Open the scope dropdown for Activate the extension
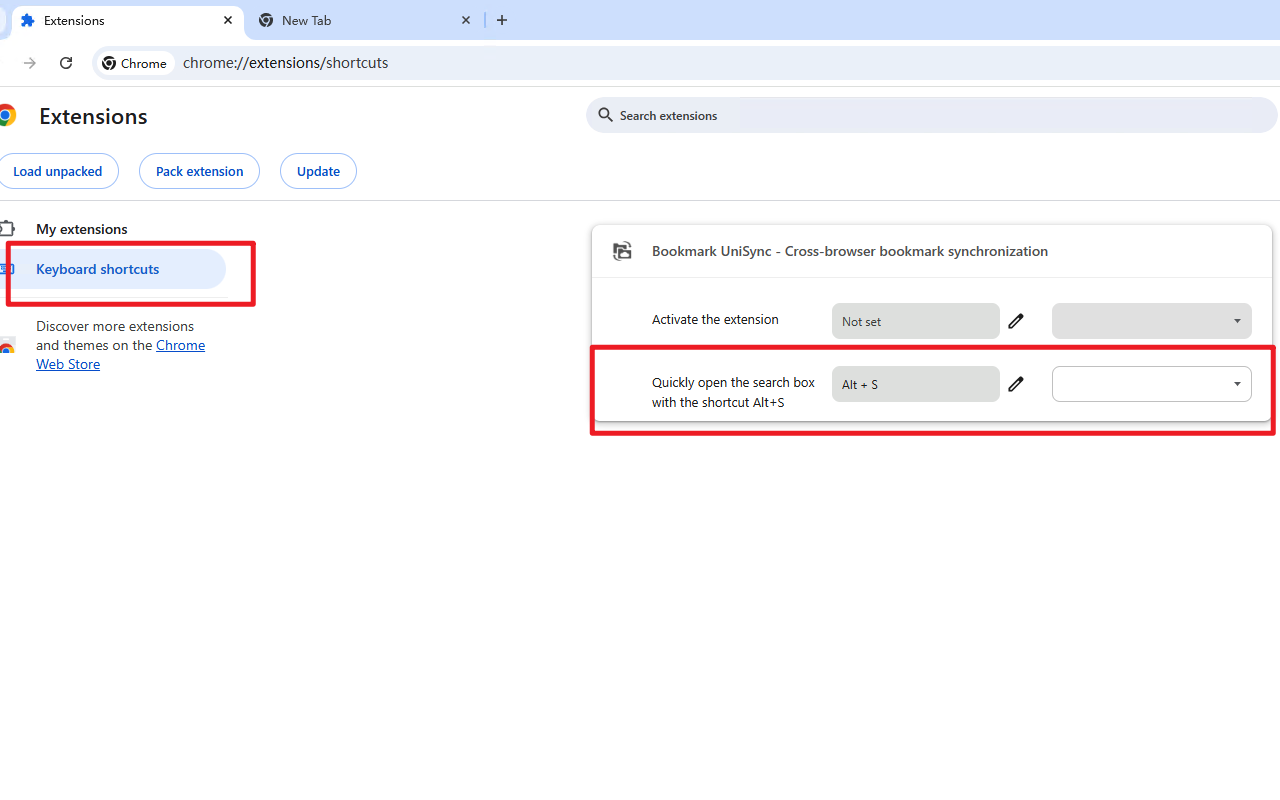 [1151, 321]
